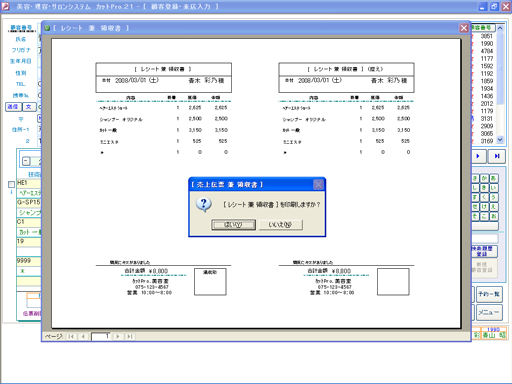This screenshot has height=384, width=512.
Task: Open the メニュー button
Action: click(x=489, y=312)
